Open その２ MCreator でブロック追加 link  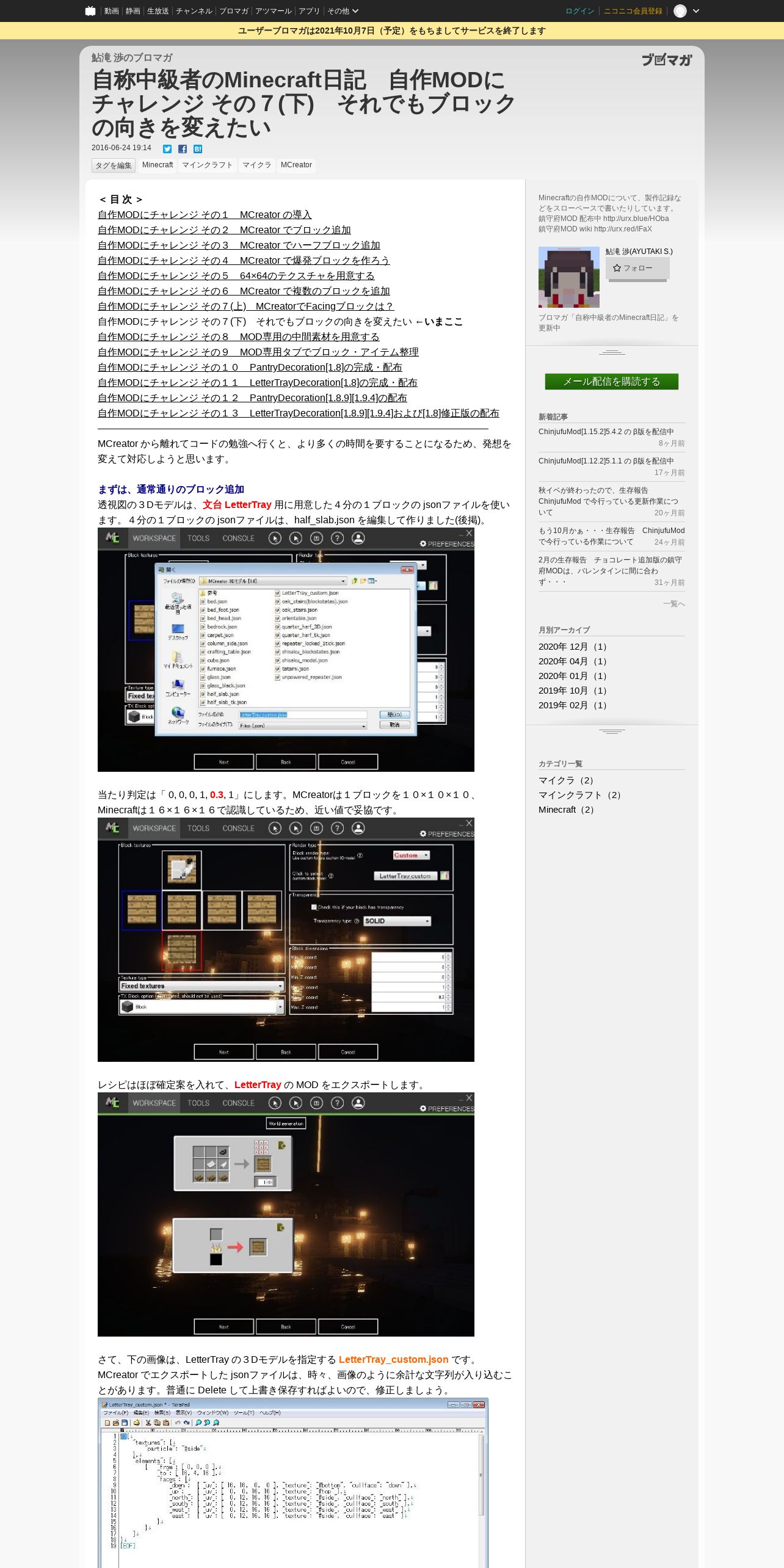[x=224, y=230]
